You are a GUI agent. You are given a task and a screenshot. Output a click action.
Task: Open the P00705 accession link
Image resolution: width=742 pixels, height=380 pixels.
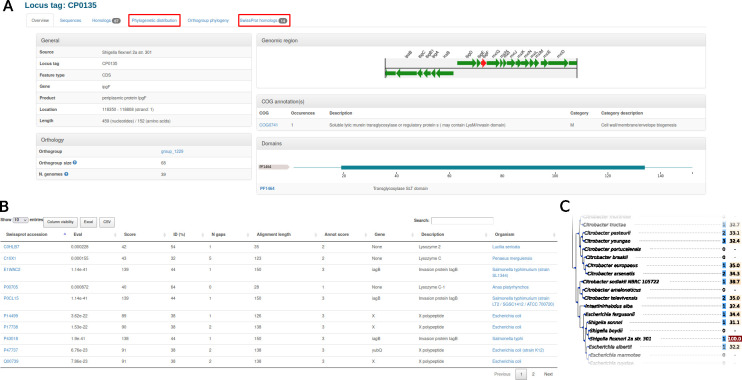pyautogui.click(x=11, y=287)
